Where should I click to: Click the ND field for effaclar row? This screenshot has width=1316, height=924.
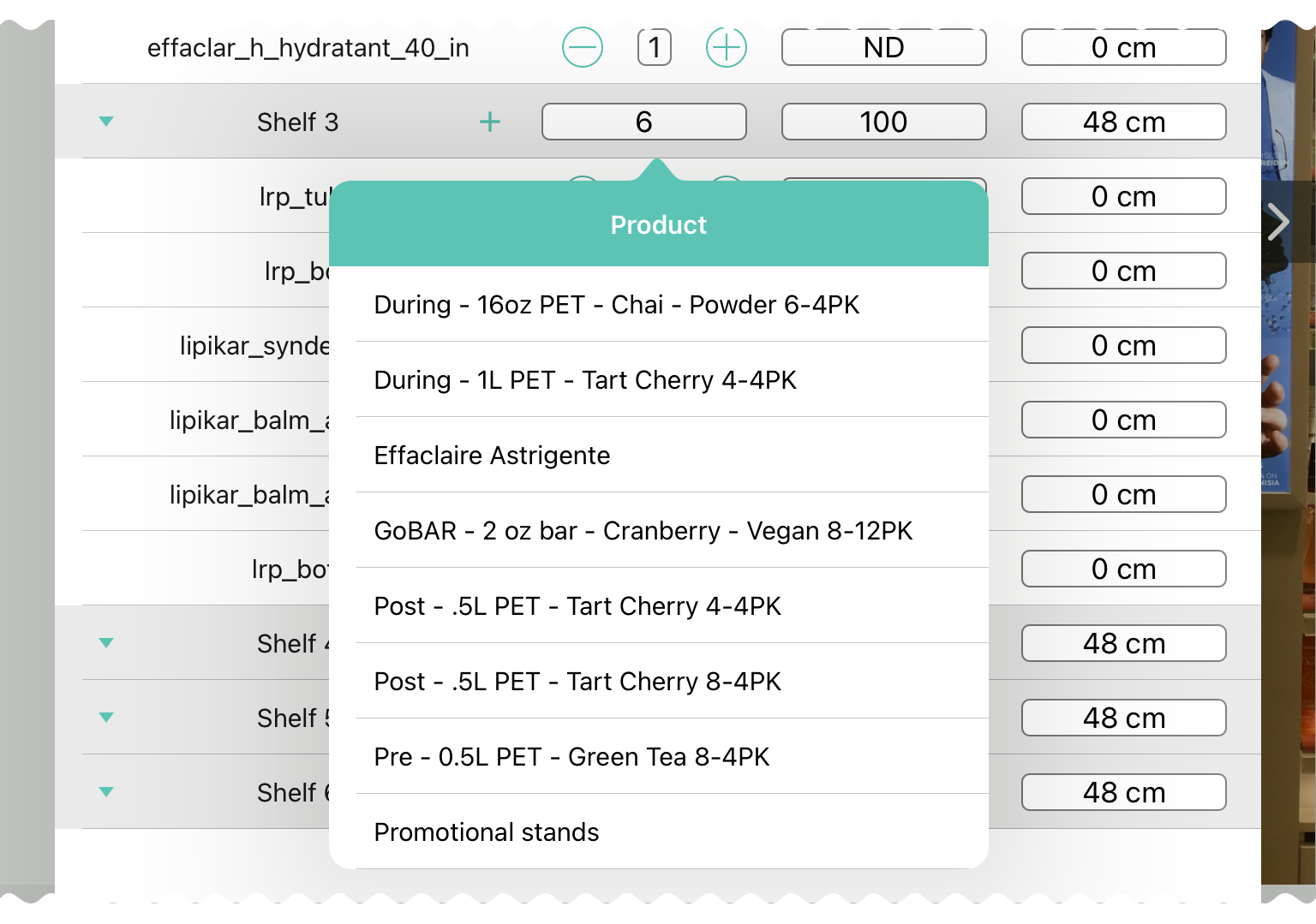pos(883,48)
